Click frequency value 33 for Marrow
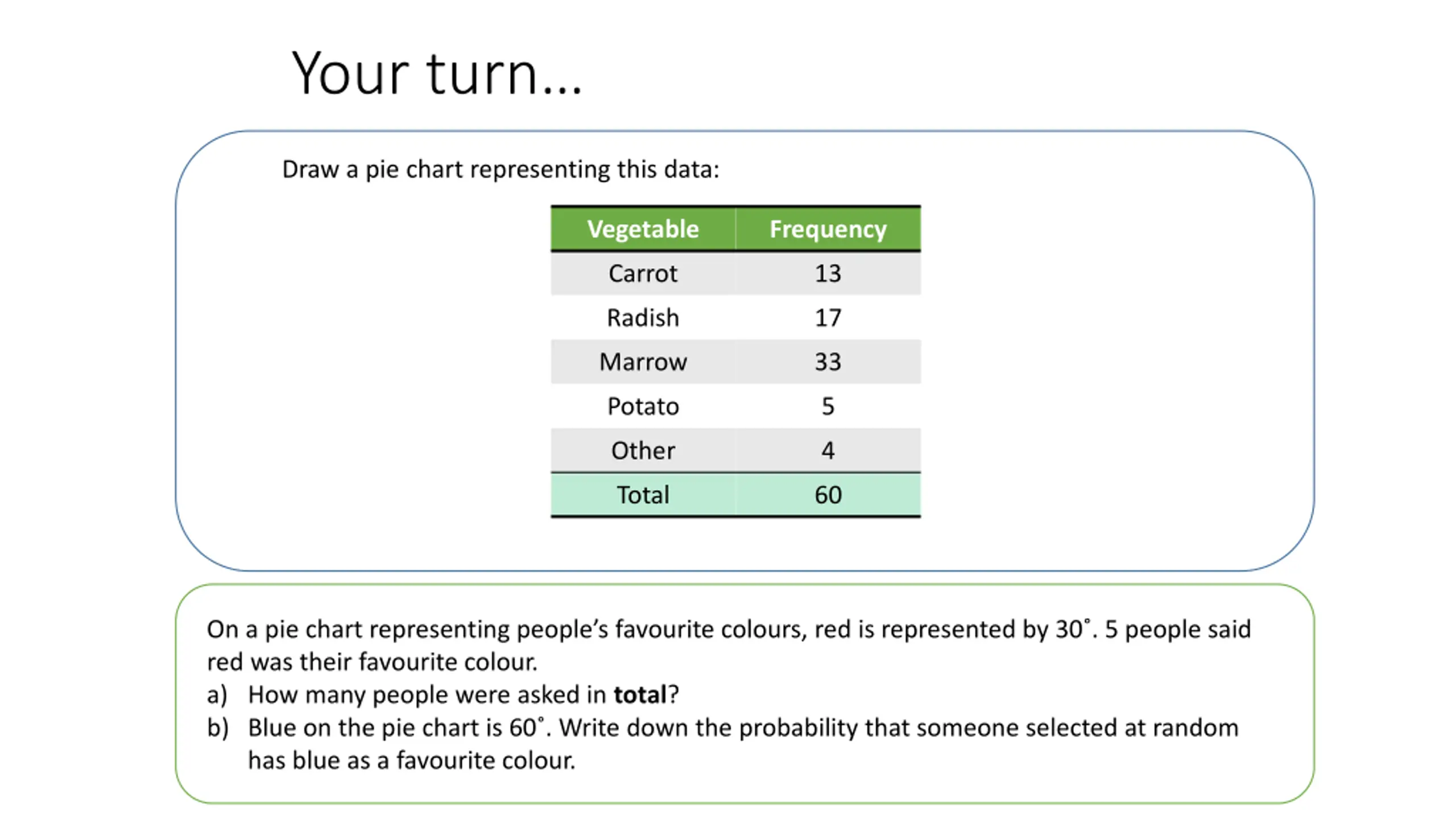Viewport: 1456px width, 819px height. point(828,362)
